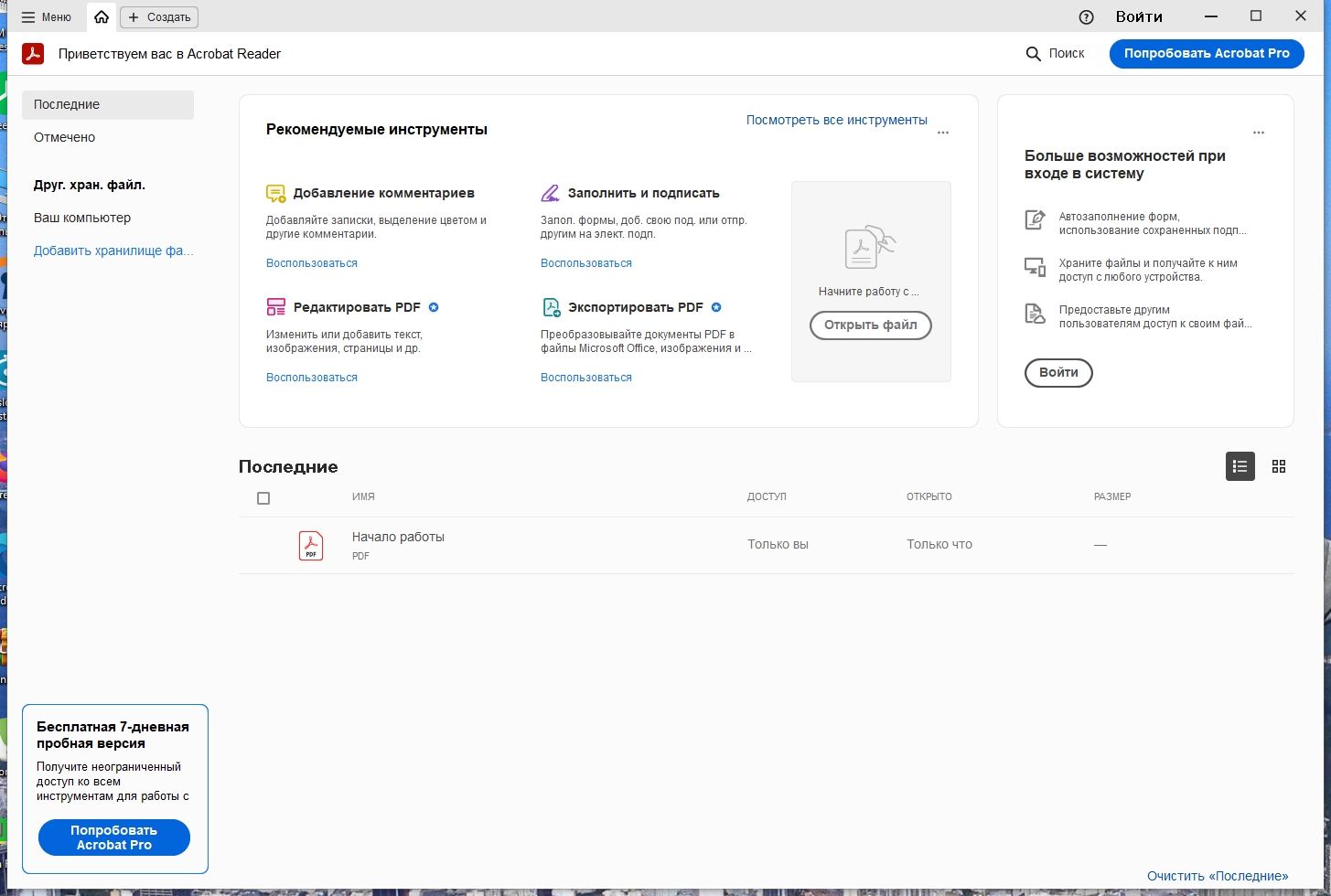Image resolution: width=1331 pixels, height=896 pixels.
Task: Click the ОТКРЫТО column header
Action: click(929, 496)
